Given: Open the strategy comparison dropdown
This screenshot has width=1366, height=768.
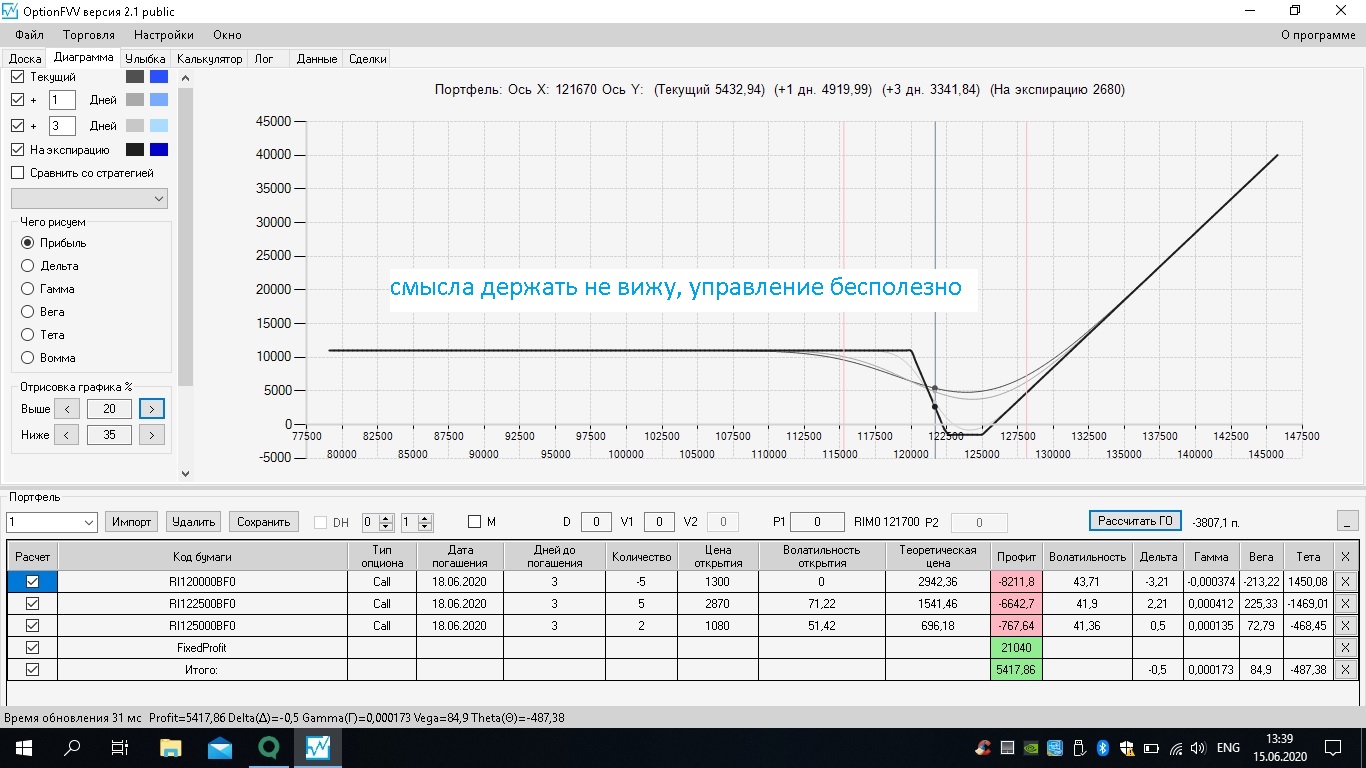Looking at the screenshot, I should point(89,198).
